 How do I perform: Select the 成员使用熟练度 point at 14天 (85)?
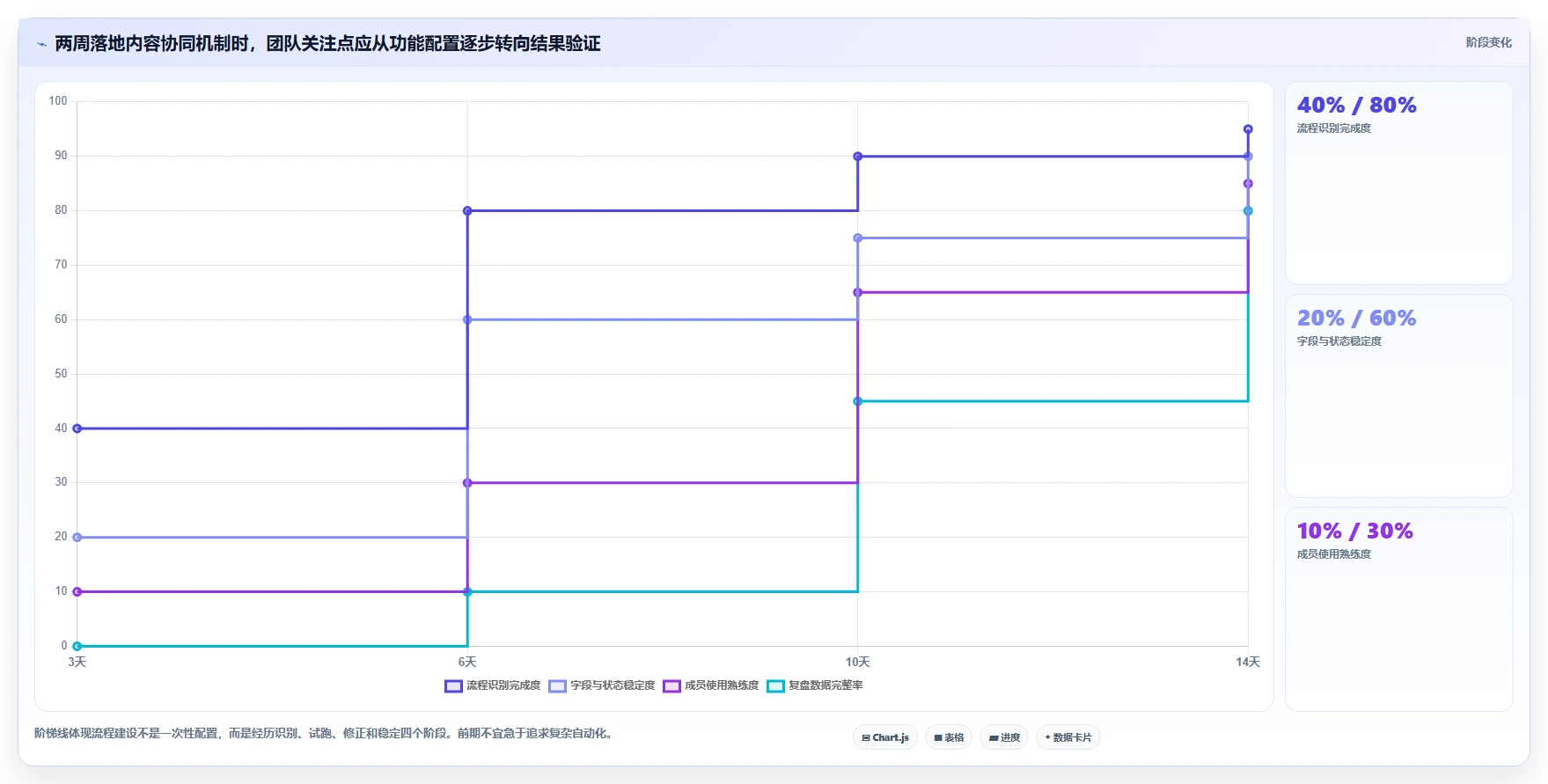[1248, 184]
